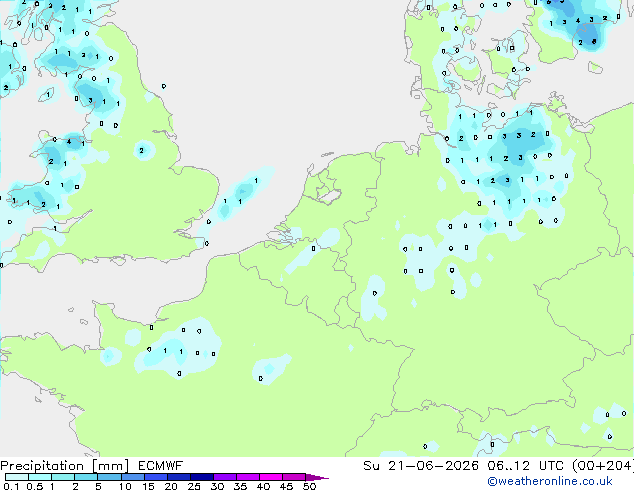Click the "40" legend scale label

(x=263, y=486)
